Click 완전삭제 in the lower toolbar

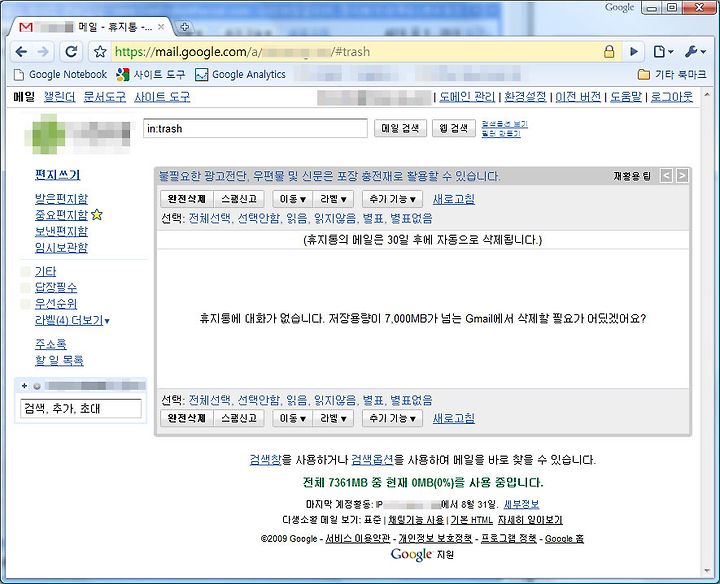click(x=186, y=418)
